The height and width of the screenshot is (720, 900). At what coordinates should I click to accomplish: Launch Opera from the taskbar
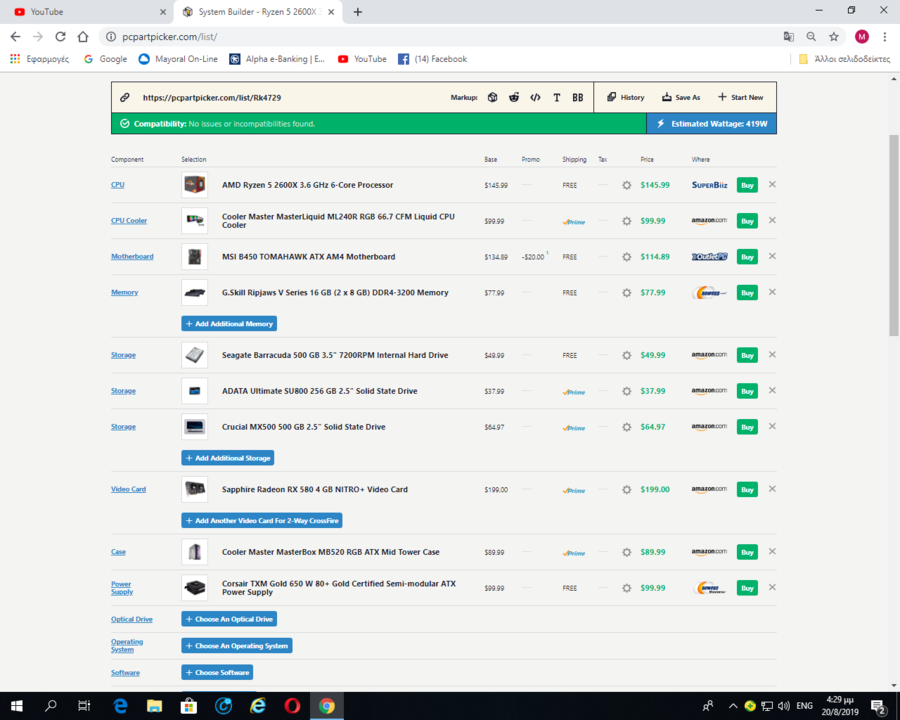pos(292,706)
